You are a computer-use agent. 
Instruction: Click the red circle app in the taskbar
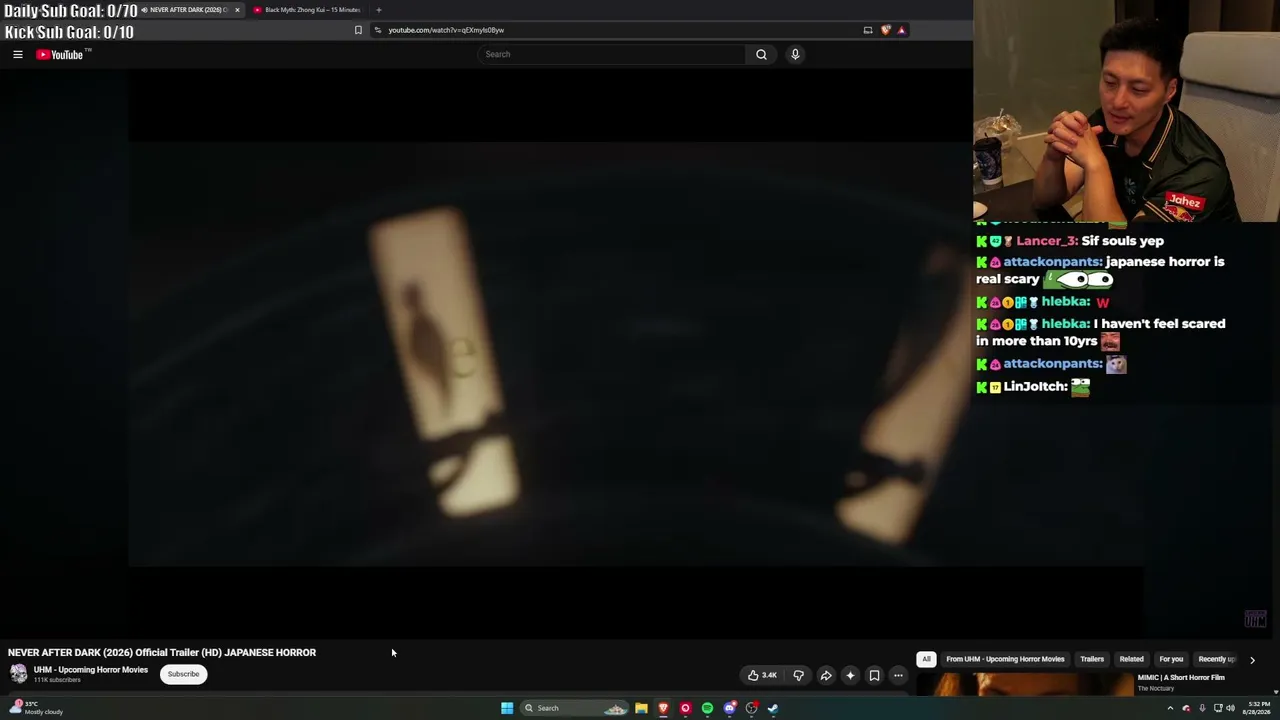point(685,708)
